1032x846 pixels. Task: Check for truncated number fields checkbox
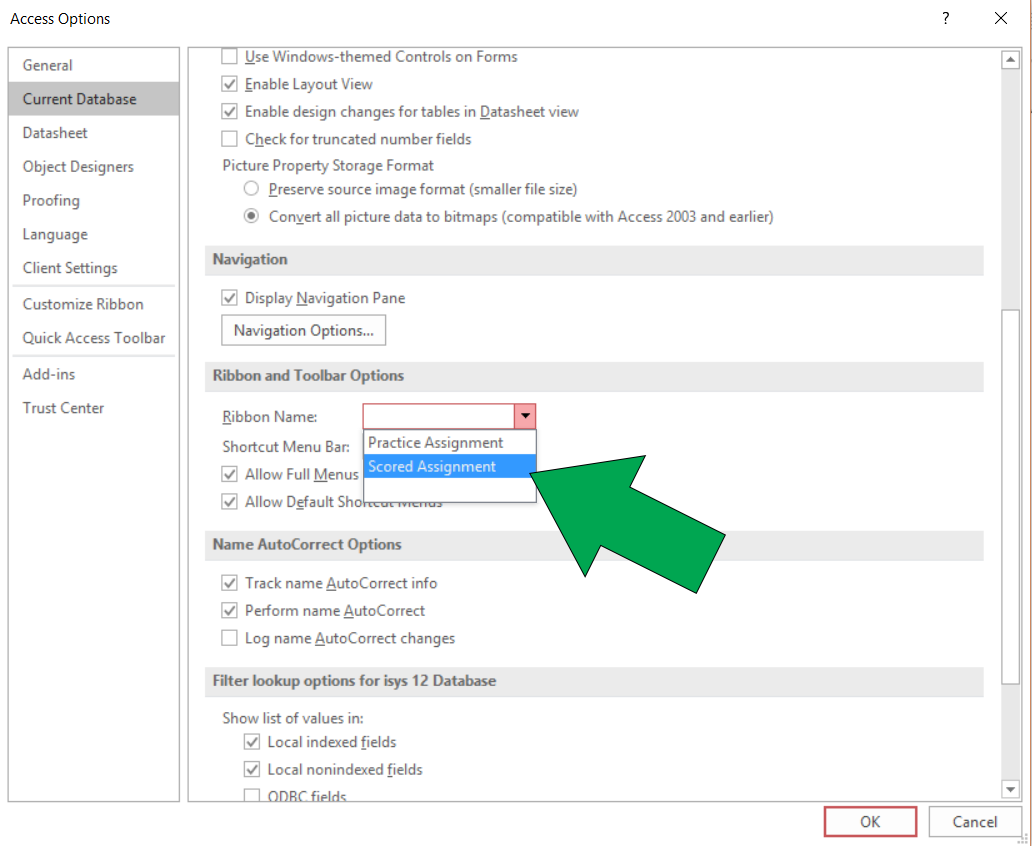(x=229, y=140)
